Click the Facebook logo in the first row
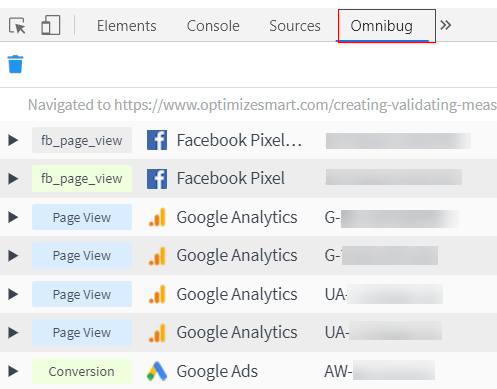Image resolution: width=497 pixels, height=389 pixels. click(x=157, y=140)
